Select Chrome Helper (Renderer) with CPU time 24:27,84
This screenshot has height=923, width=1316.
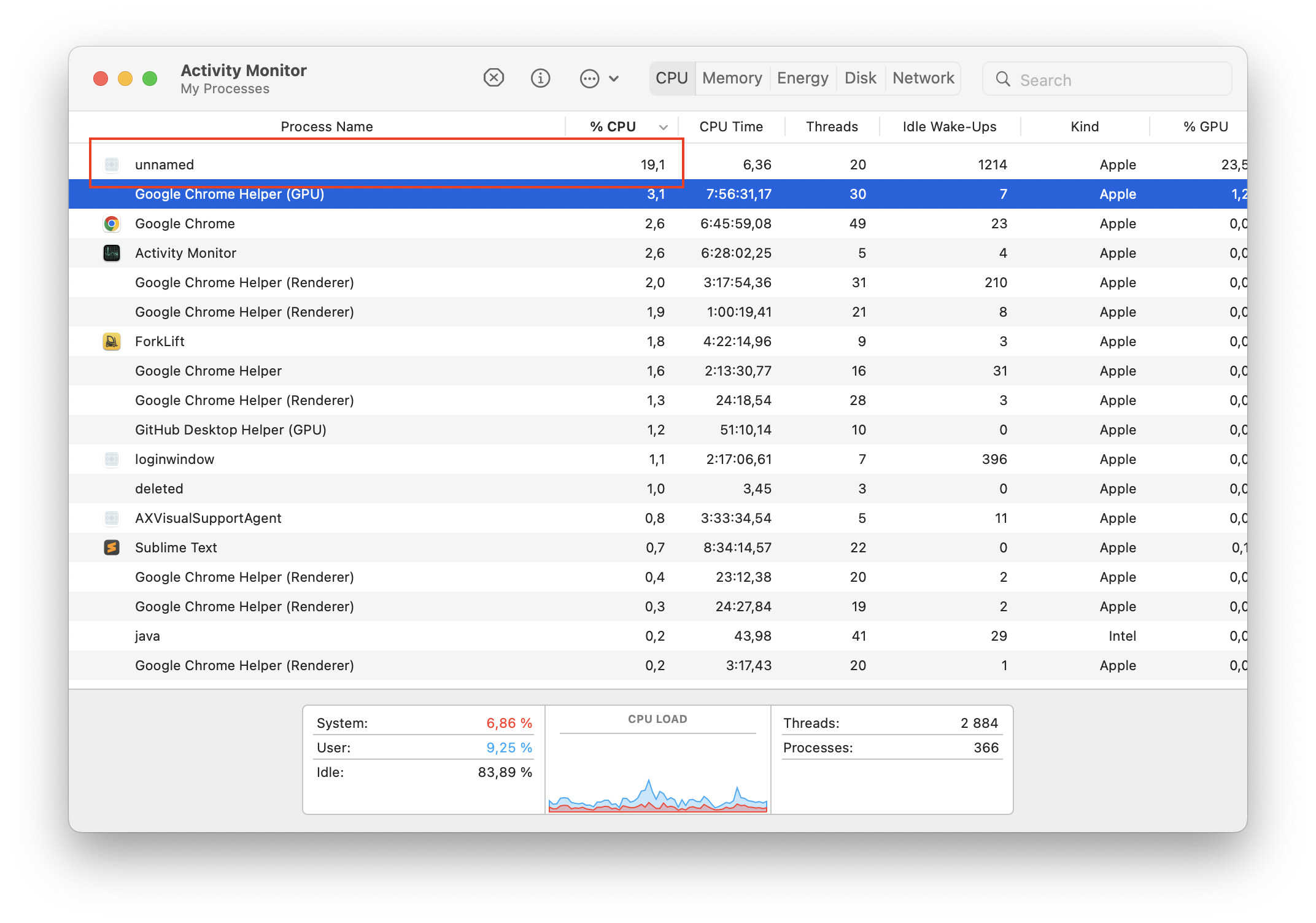[x=658, y=606]
